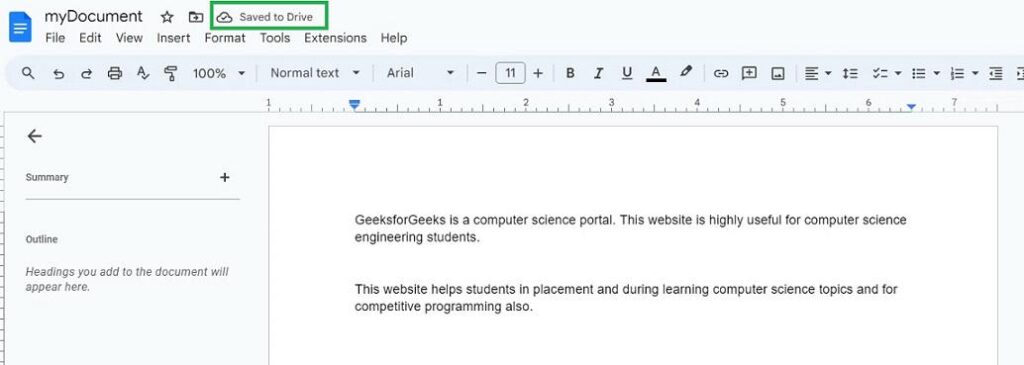Click the insert link icon
The width and height of the screenshot is (1024, 365).
click(720, 73)
